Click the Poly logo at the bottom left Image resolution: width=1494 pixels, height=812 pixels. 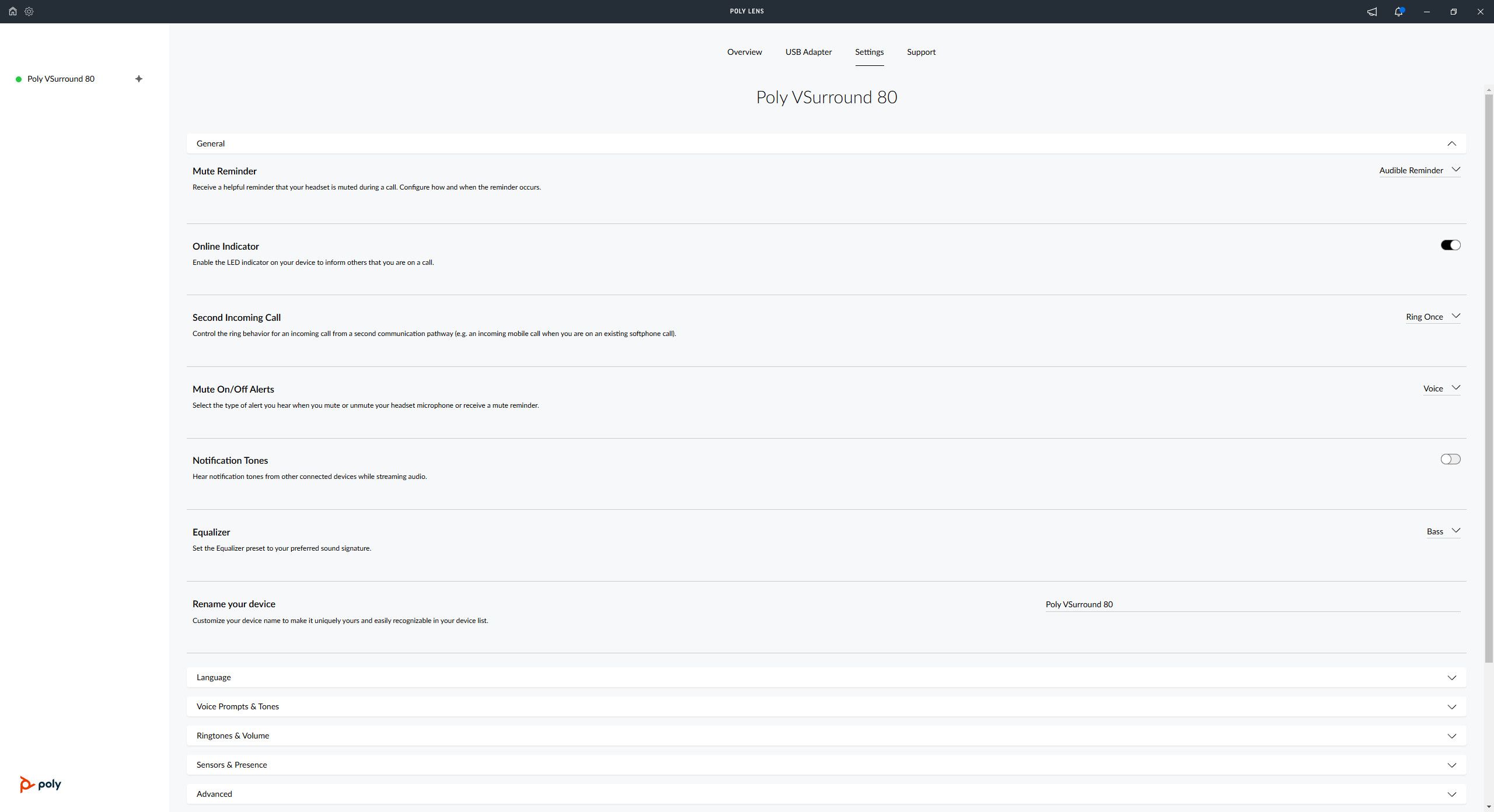point(40,784)
